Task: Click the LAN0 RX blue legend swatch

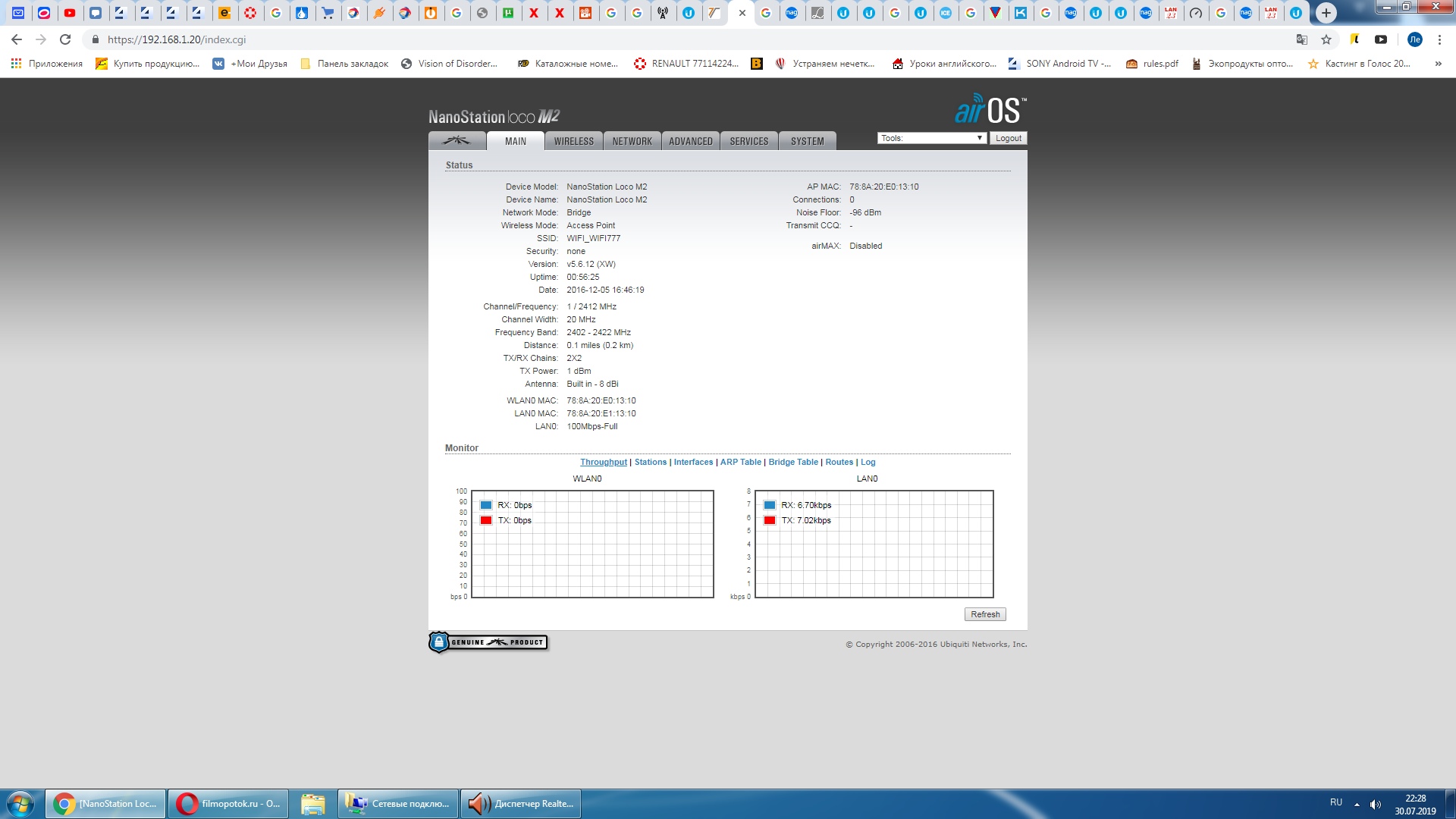Action: [x=770, y=505]
